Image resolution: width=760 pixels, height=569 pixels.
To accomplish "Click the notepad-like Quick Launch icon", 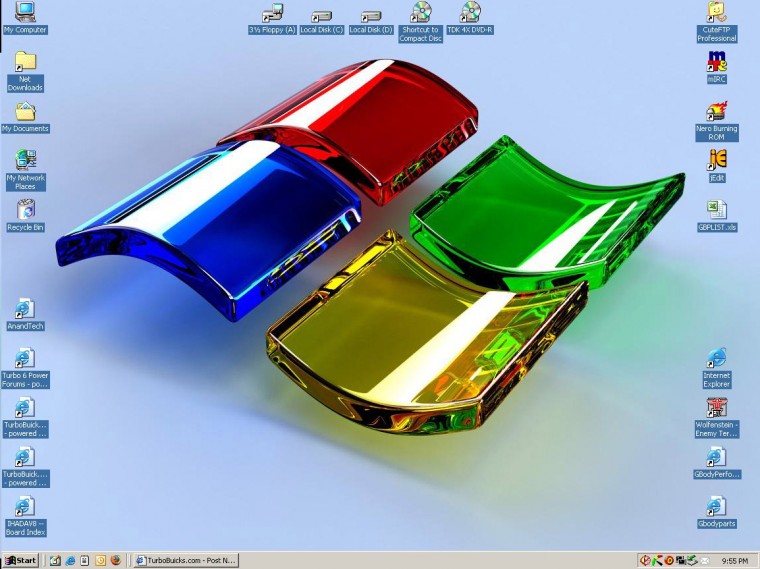I will (85, 561).
